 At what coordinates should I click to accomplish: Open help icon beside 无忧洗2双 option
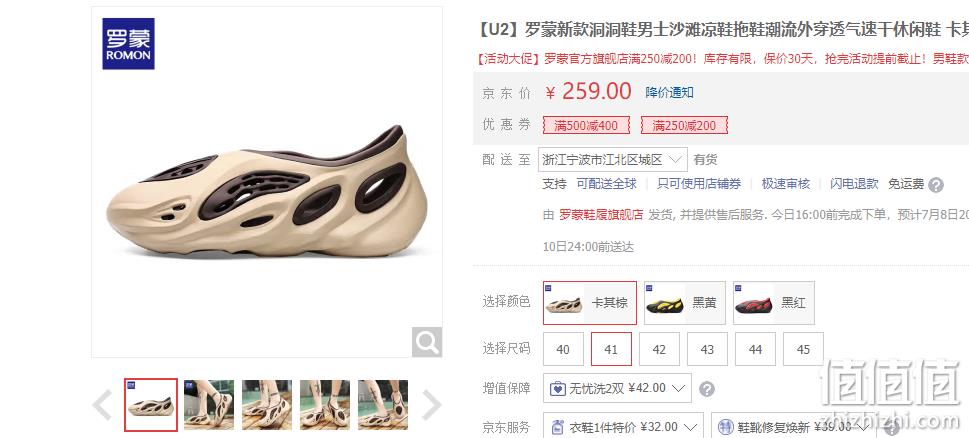[x=707, y=389]
